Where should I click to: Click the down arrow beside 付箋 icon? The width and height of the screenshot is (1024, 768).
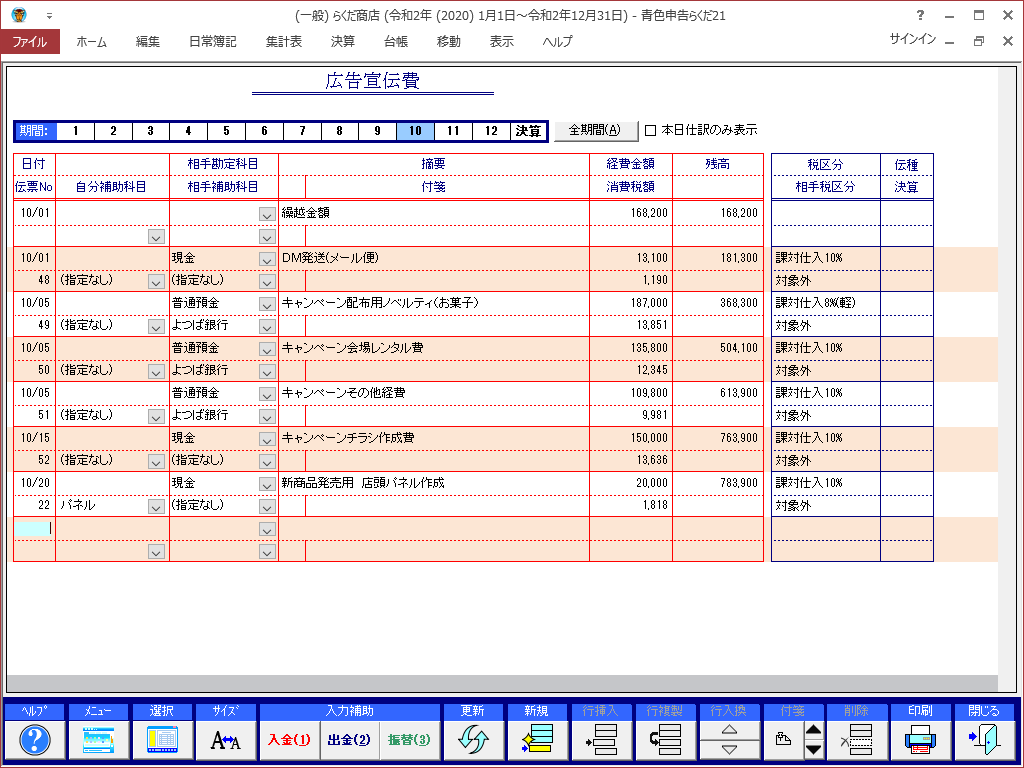tap(813, 750)
